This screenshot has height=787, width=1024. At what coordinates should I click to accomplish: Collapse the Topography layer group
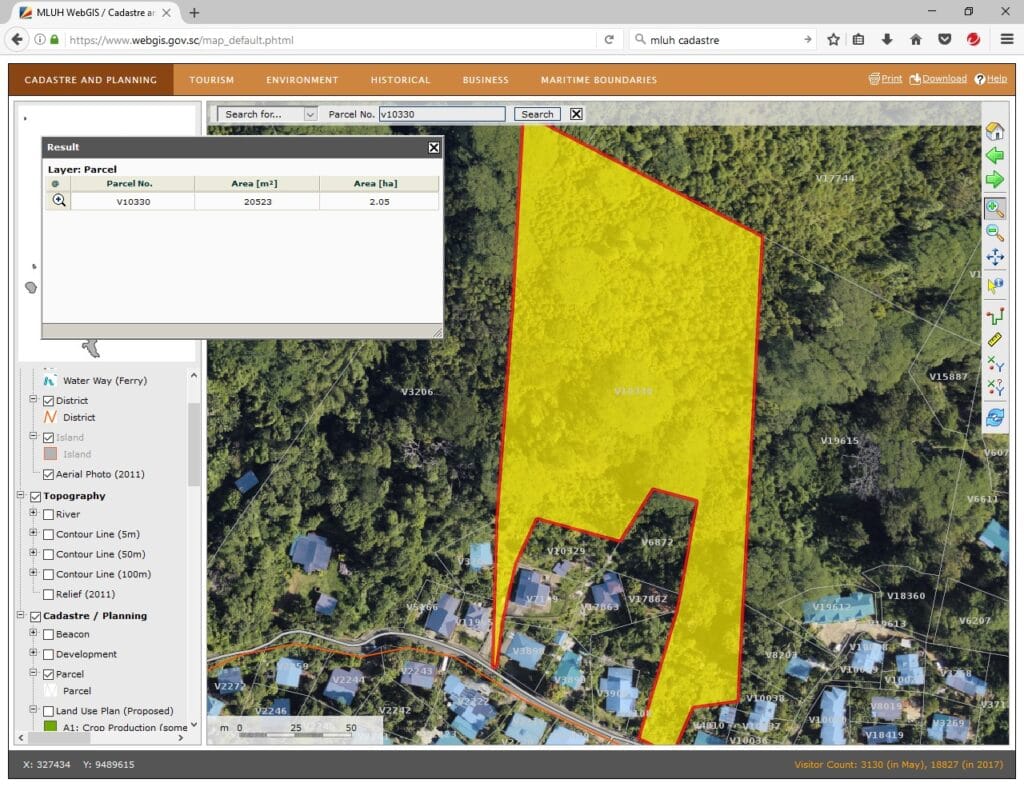point(22,496)
